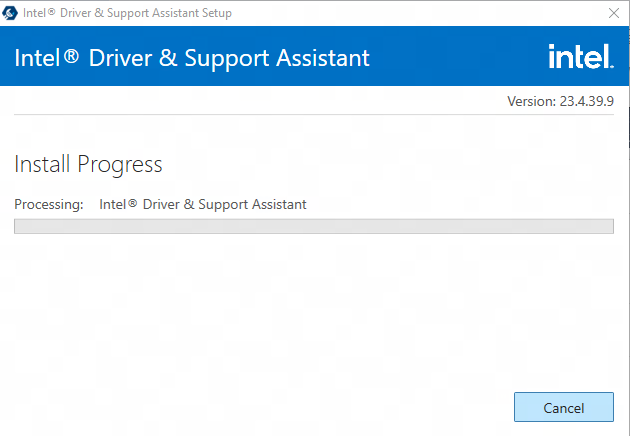Click the window title text in the title bar

coord(127,13)
